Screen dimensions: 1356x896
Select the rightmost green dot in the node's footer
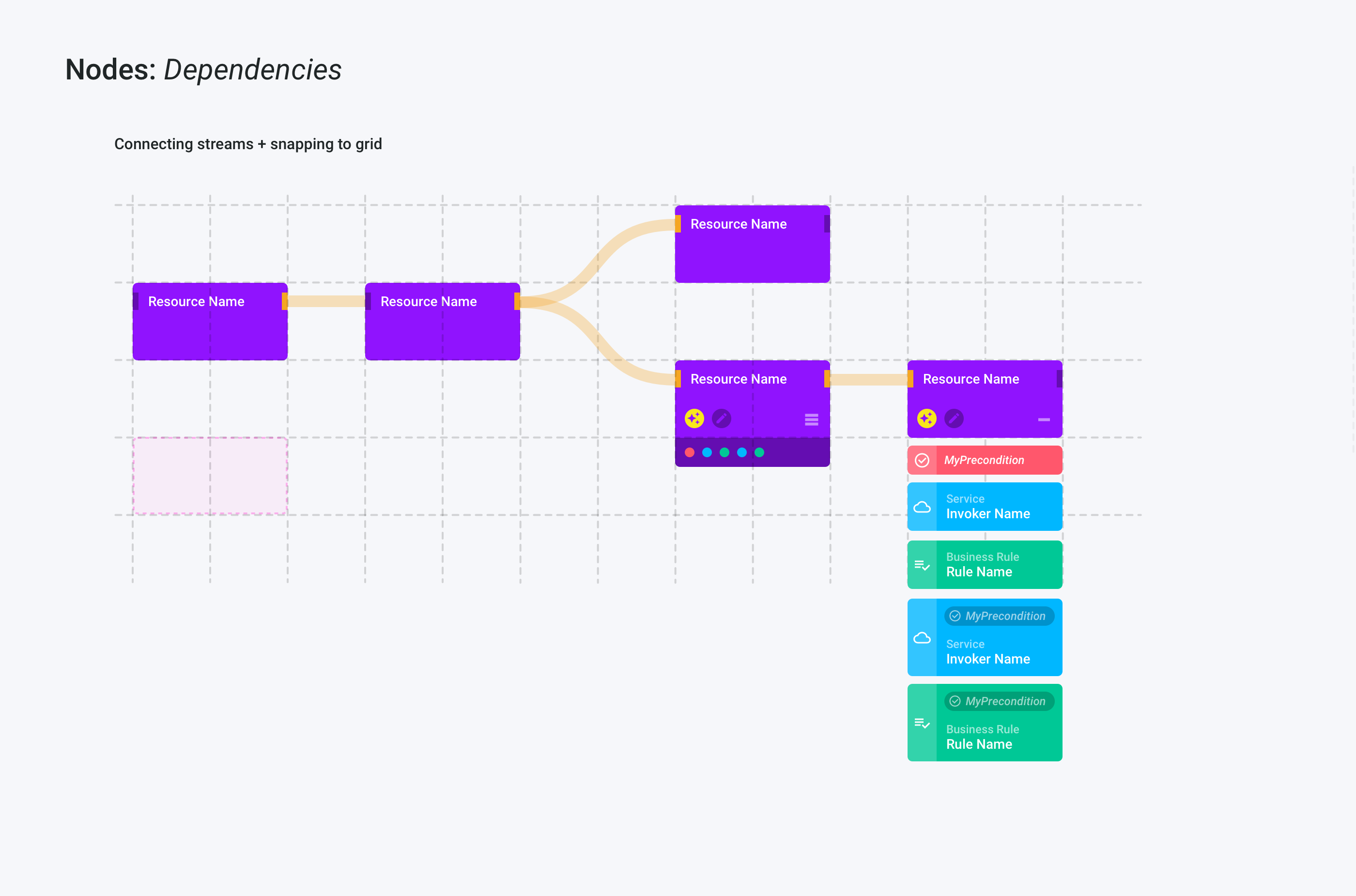pyautogui.click(x=759, y=452)
